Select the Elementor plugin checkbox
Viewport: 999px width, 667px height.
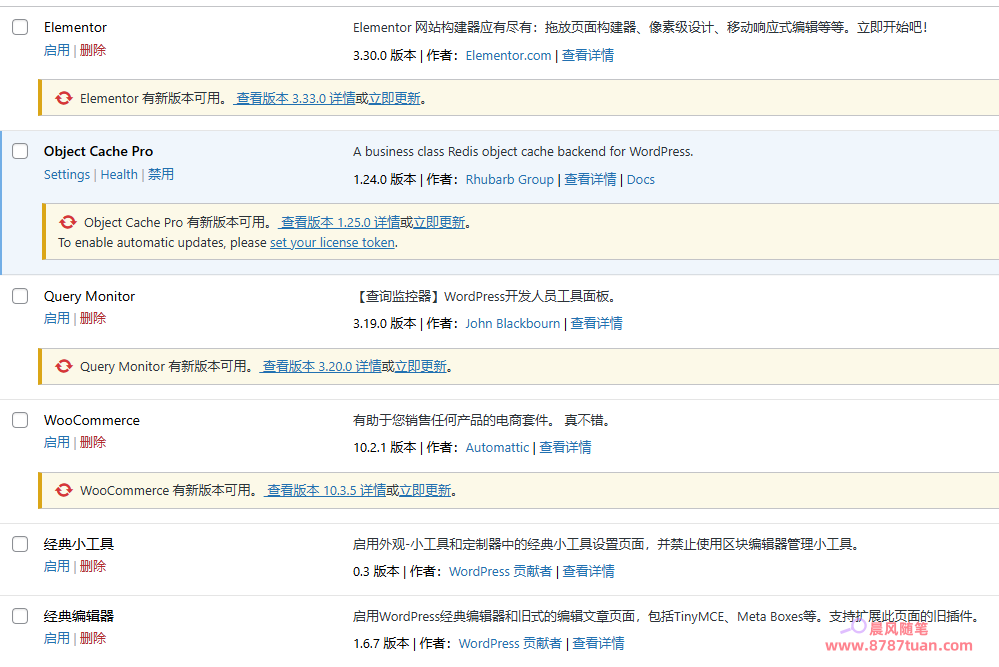[x=19, y=27]
